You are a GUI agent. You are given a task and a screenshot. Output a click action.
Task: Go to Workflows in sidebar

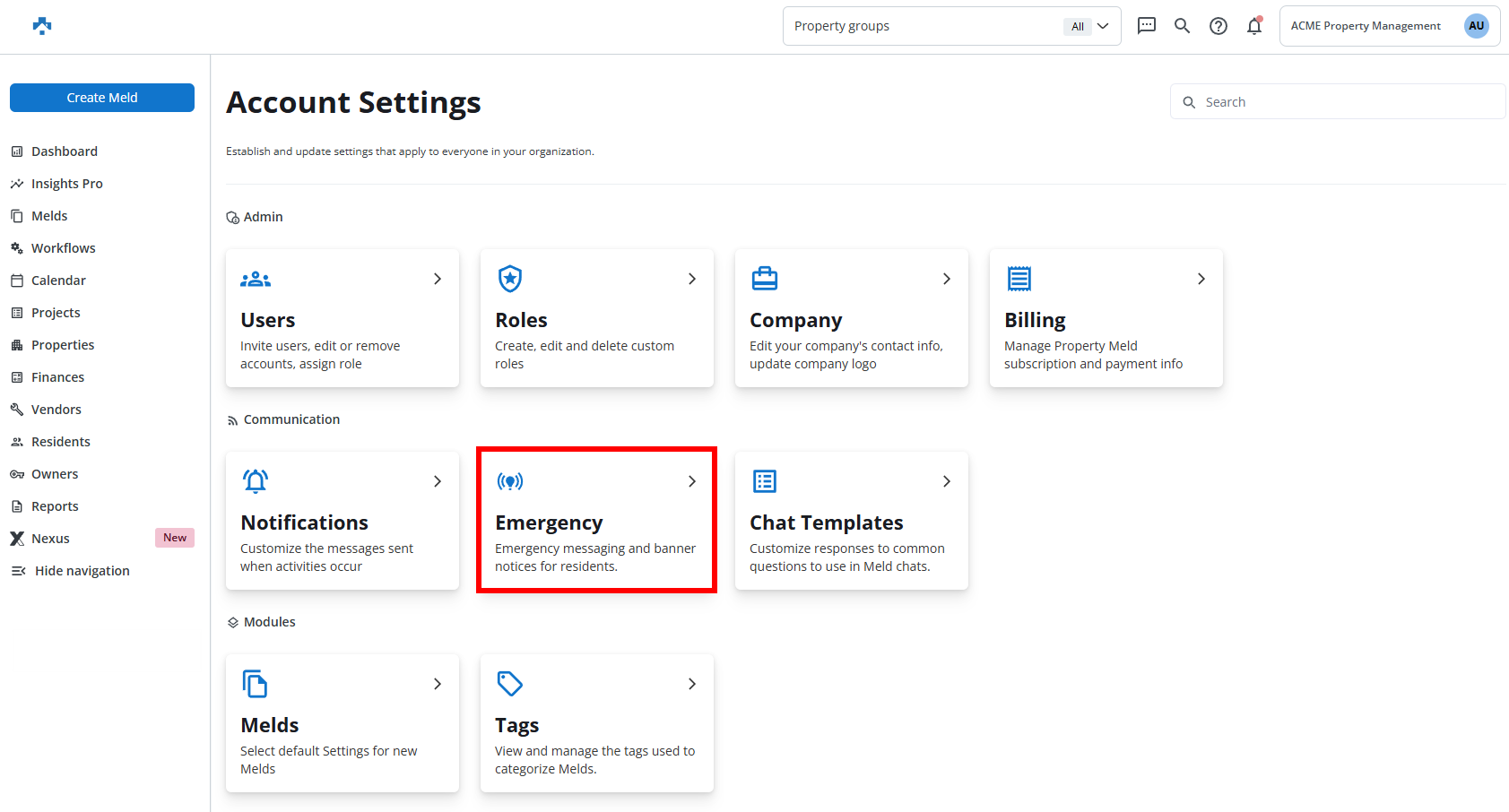coord(63,248)
